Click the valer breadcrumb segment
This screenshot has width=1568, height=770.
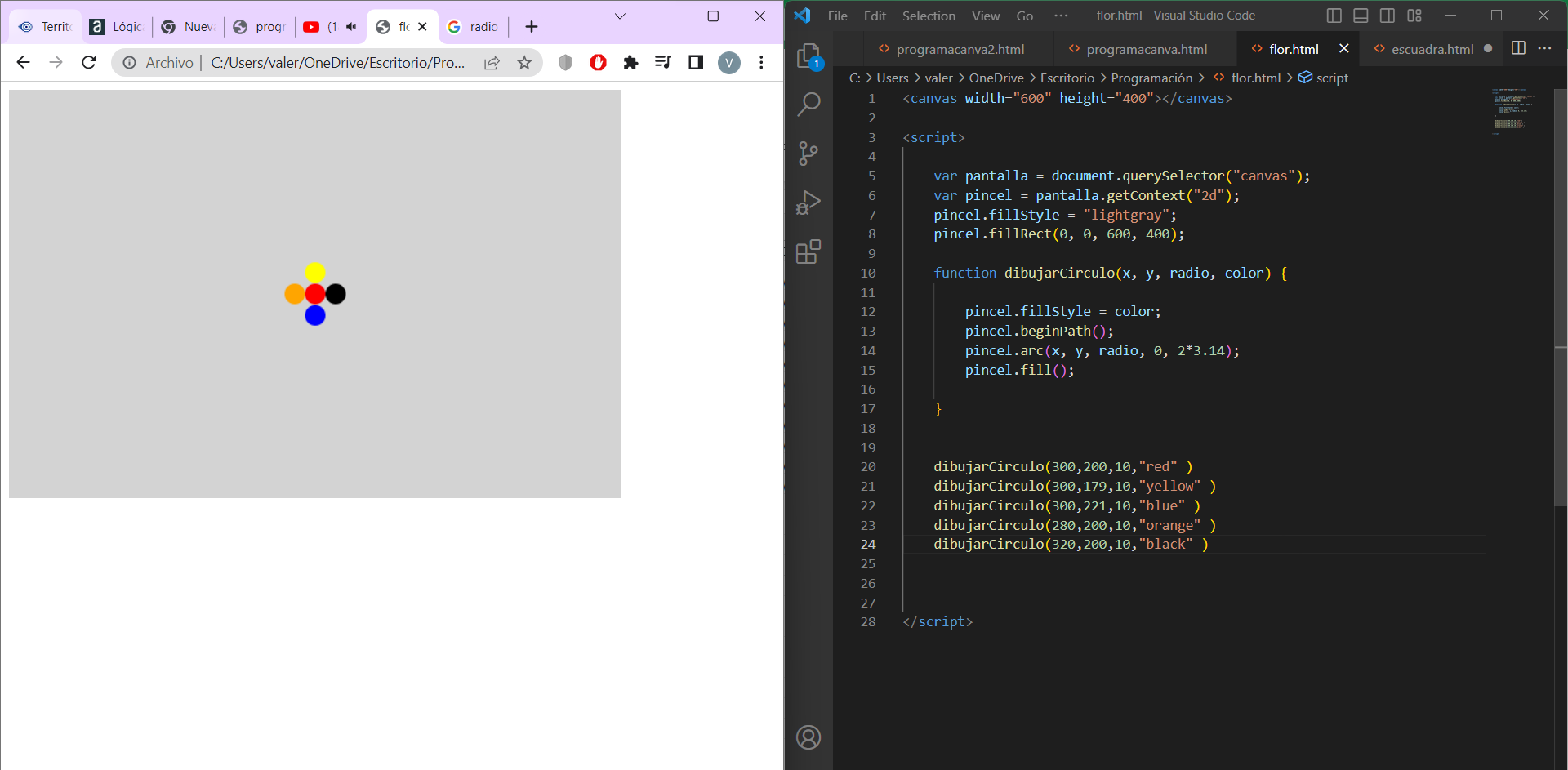(938, 78)
